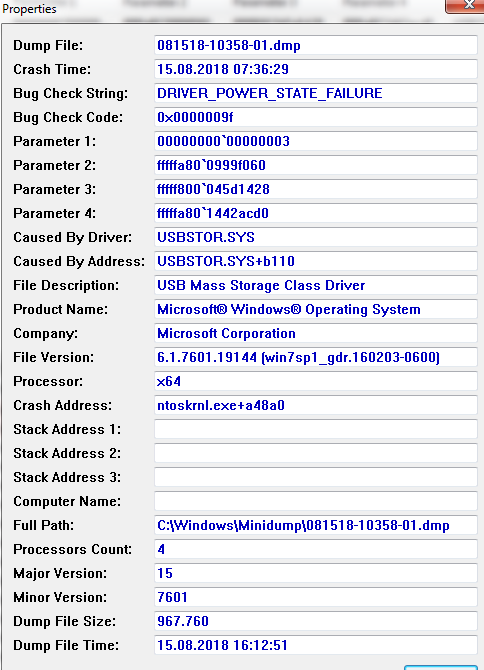The image size is (484, 670).
Task: Click the Product Name field
Action: point(316,309)
